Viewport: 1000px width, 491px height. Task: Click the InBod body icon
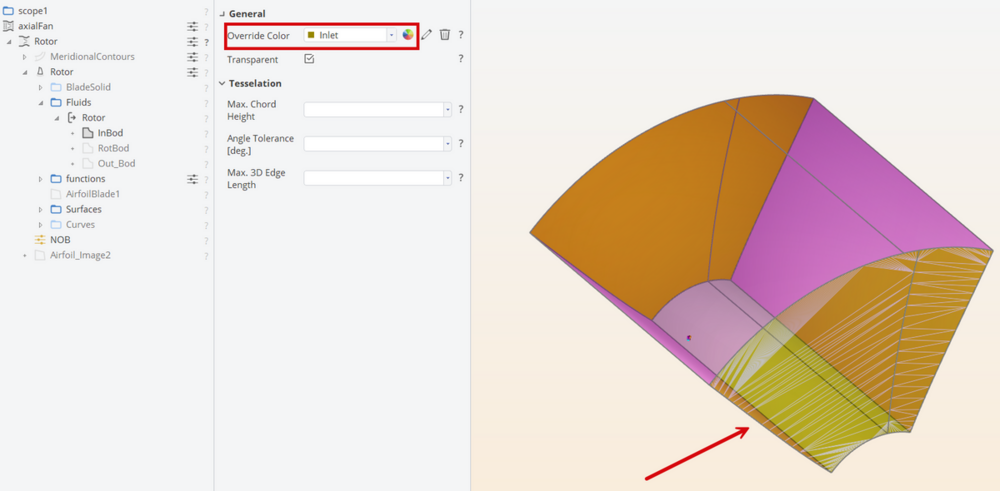tap(87, 133)
